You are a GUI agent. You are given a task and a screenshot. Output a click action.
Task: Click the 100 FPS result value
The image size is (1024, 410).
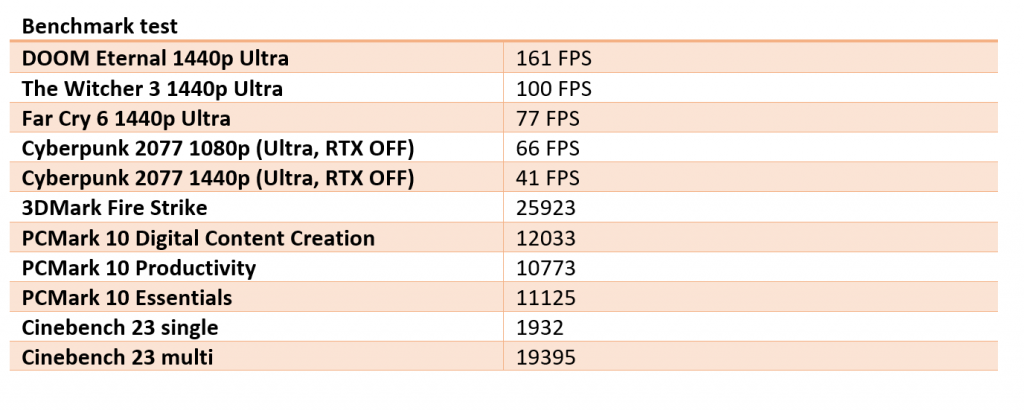(554, 88)
